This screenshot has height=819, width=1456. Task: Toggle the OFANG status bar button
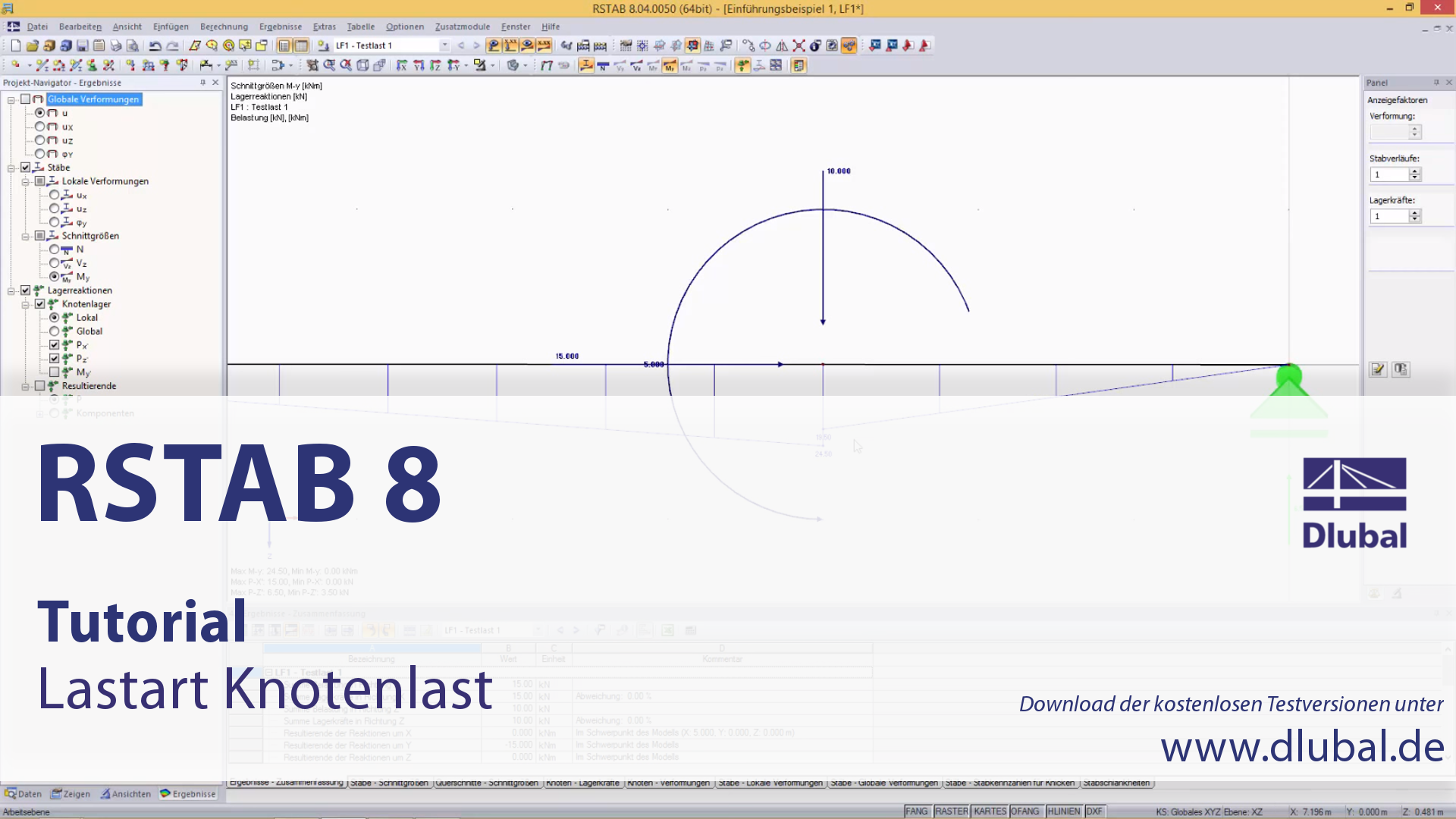[1025, 811]
